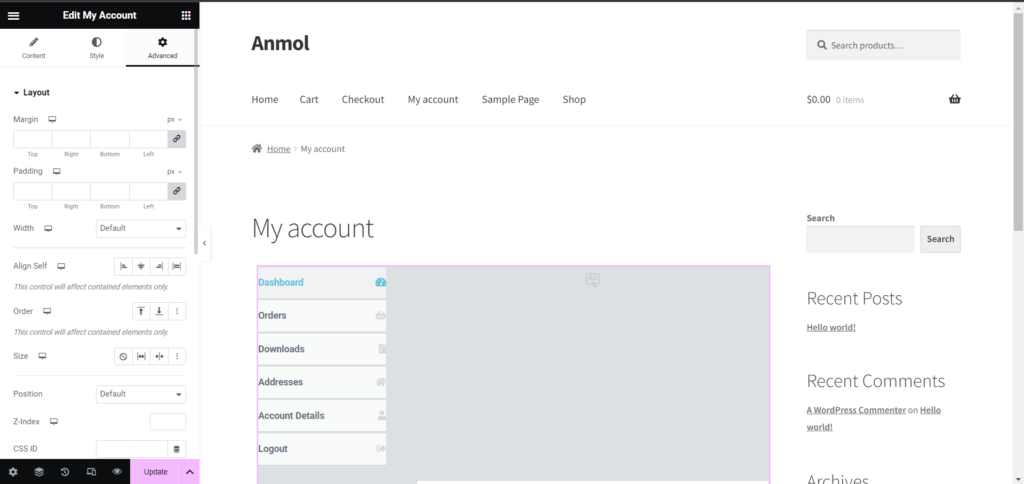Select the Advanced tab
This screenshot has width=1024, height=484.
point(163,48)
